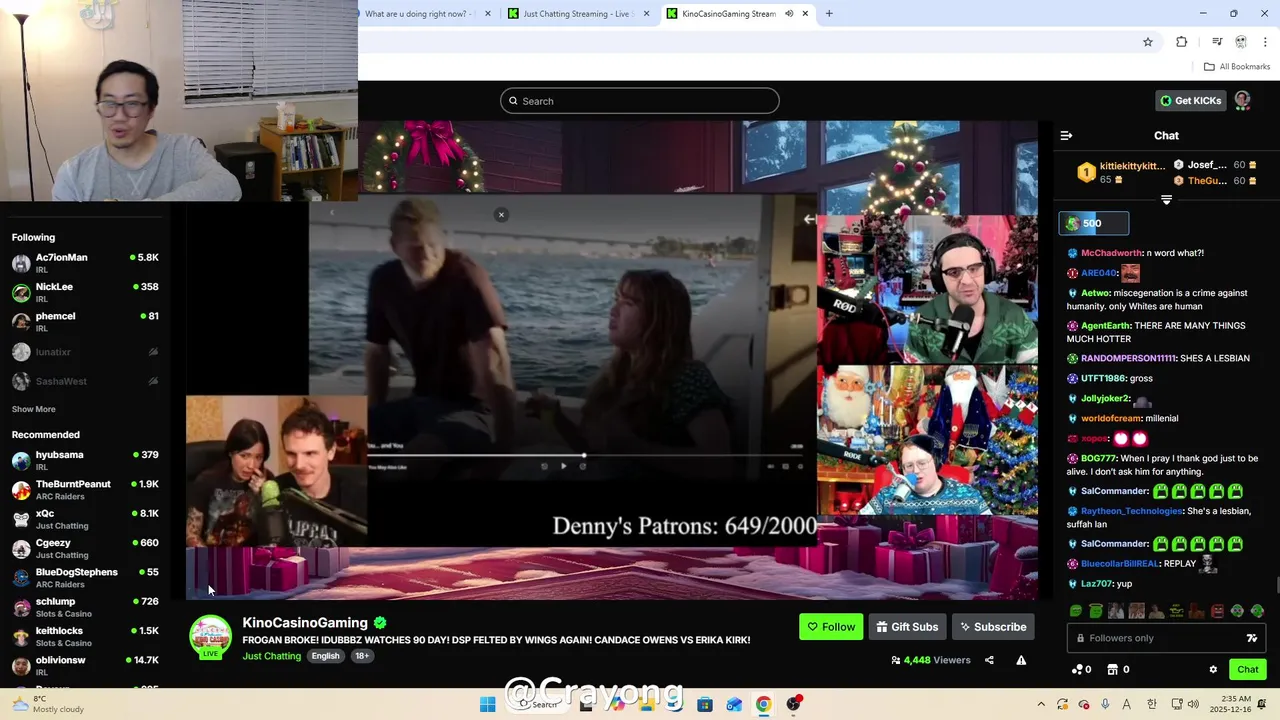Screen dimensions: 1280x720
Task: Open hyubsama recommended channel
Action: 85,460
